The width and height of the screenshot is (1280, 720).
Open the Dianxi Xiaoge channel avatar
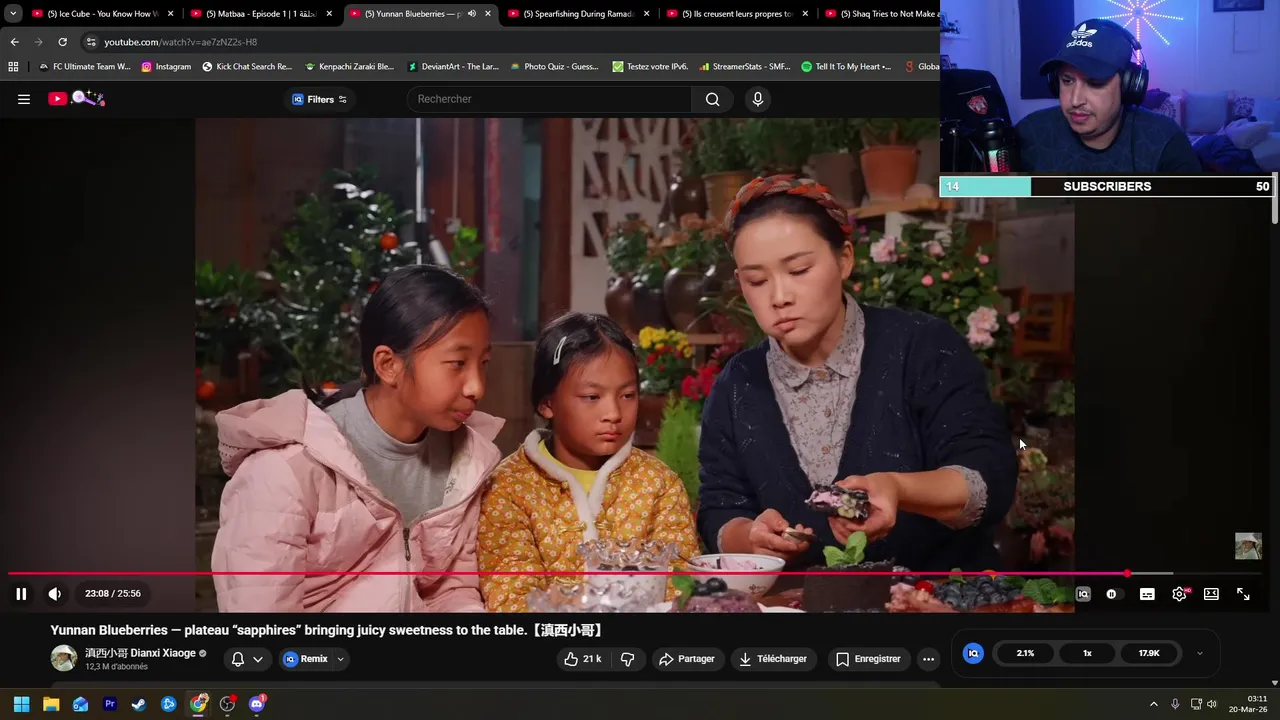64,658
